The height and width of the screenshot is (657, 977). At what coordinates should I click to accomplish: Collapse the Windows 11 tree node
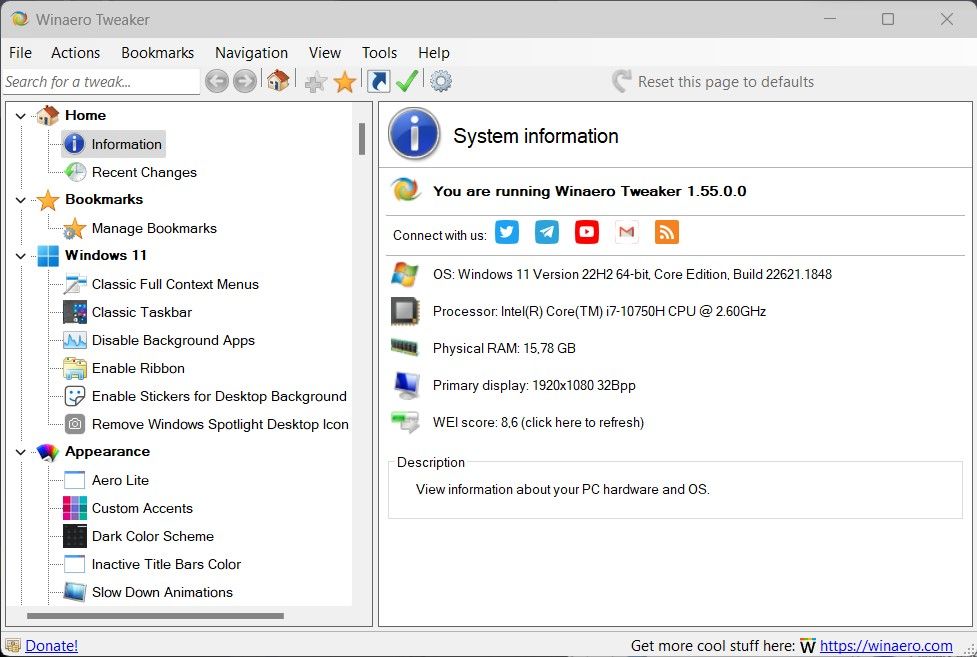[x=21, y=256]
